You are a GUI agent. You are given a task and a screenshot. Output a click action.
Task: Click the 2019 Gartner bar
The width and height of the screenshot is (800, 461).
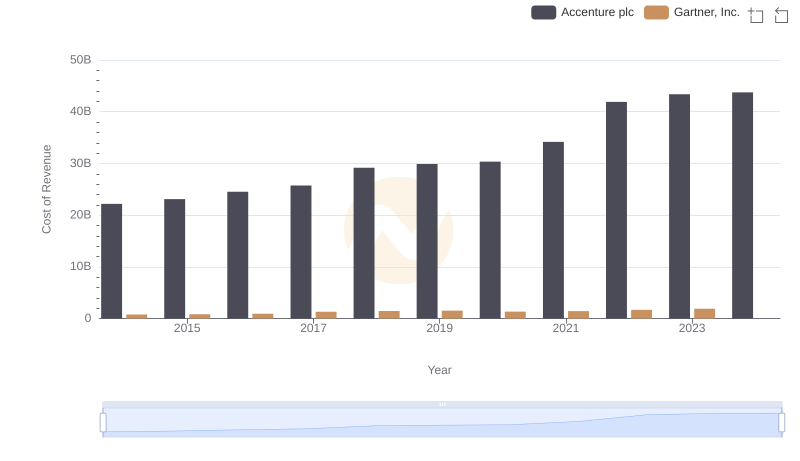[452, 315]
